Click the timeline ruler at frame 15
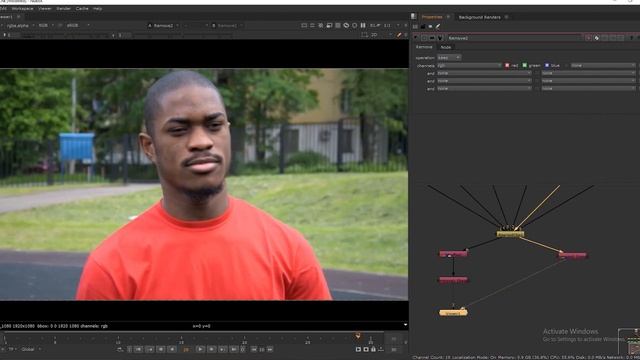The width and height of the screenshot is (640, 360). tap(181, 340)
